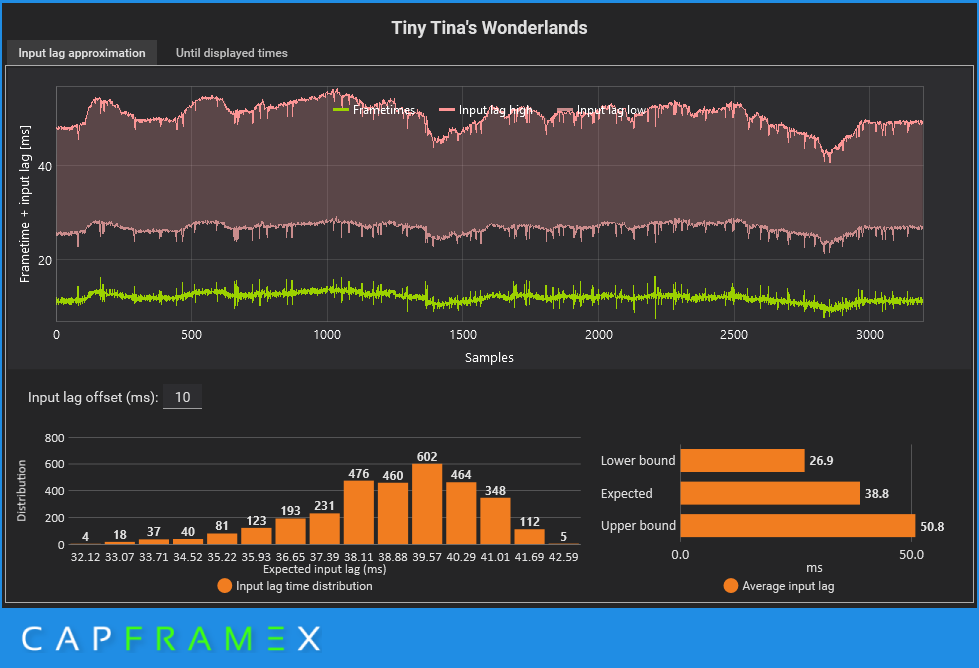This screenshot has height=668, width=979.
Task: Click the CapFrameX logo
Action: [171, 639]
